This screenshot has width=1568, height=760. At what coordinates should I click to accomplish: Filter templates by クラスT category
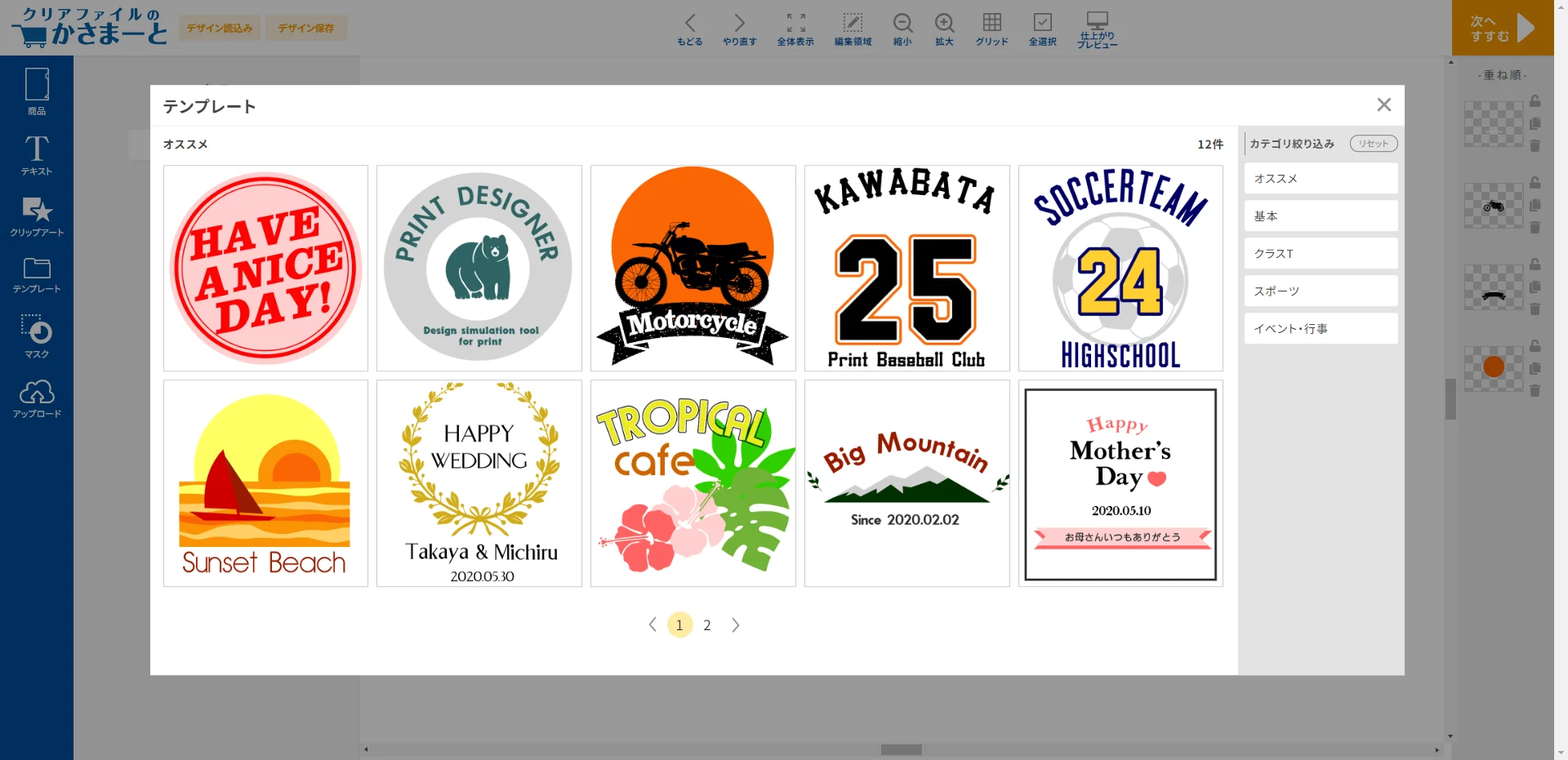coord(1321,254)
